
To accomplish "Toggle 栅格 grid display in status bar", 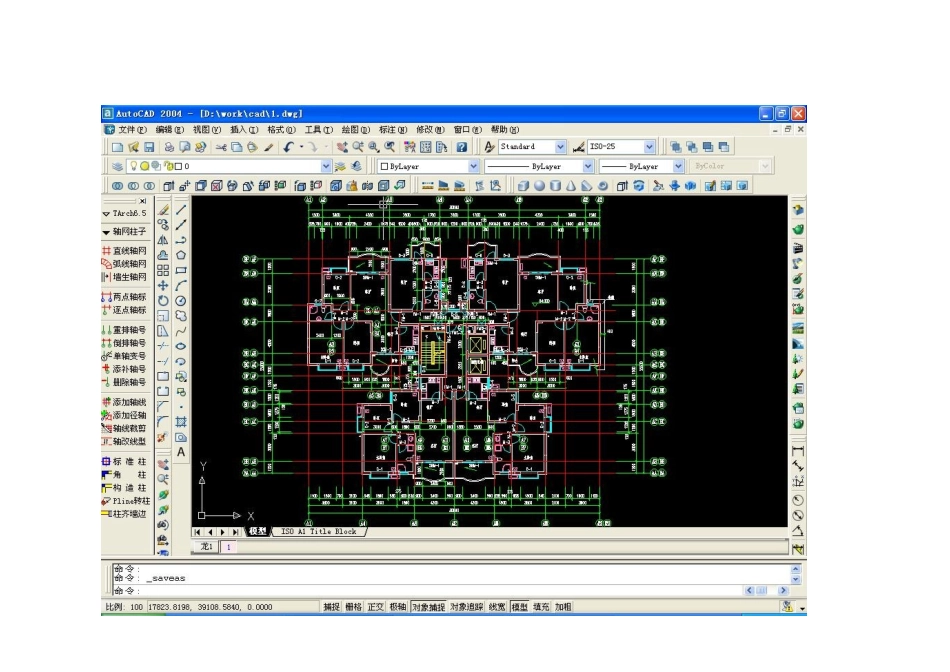I will tap(353, 607).
